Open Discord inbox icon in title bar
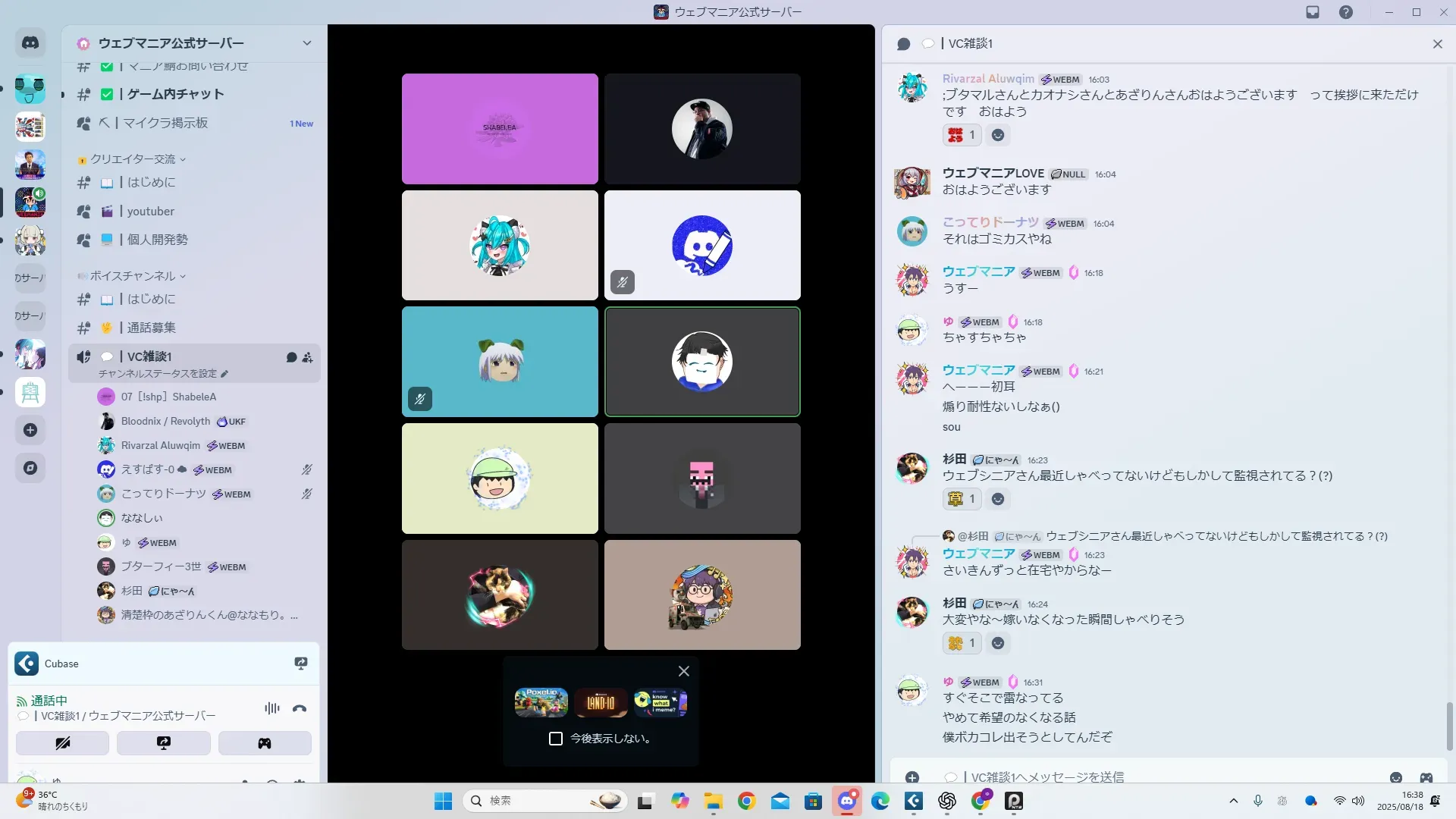This screenshot has width=1456, height=819. [x=1313, y=12]
